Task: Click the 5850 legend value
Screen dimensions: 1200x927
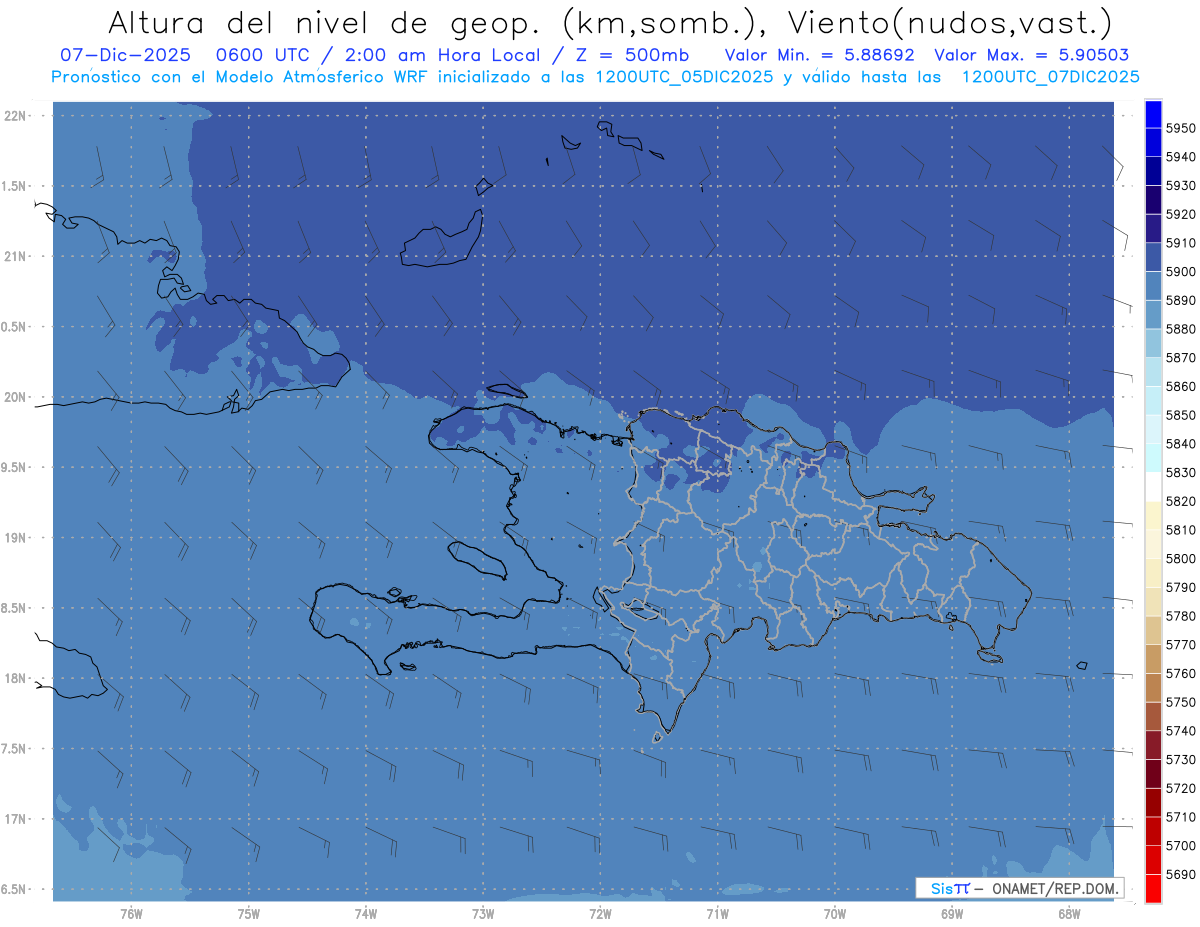Action: [x=1180, y=415]
